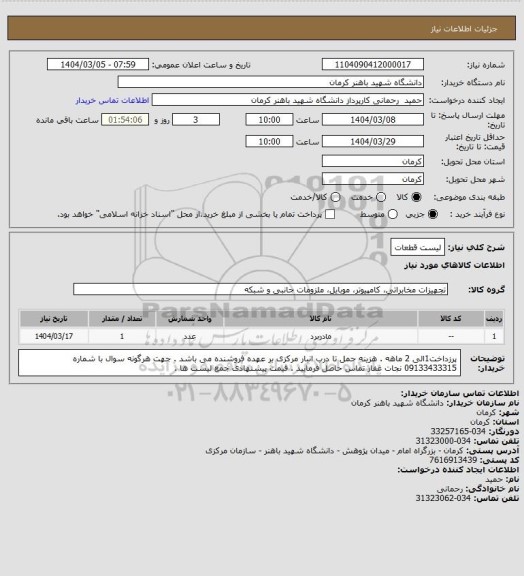Click the نام کالا column header
This screenshot has width=524, height=576.
click(x=320, y=319)
